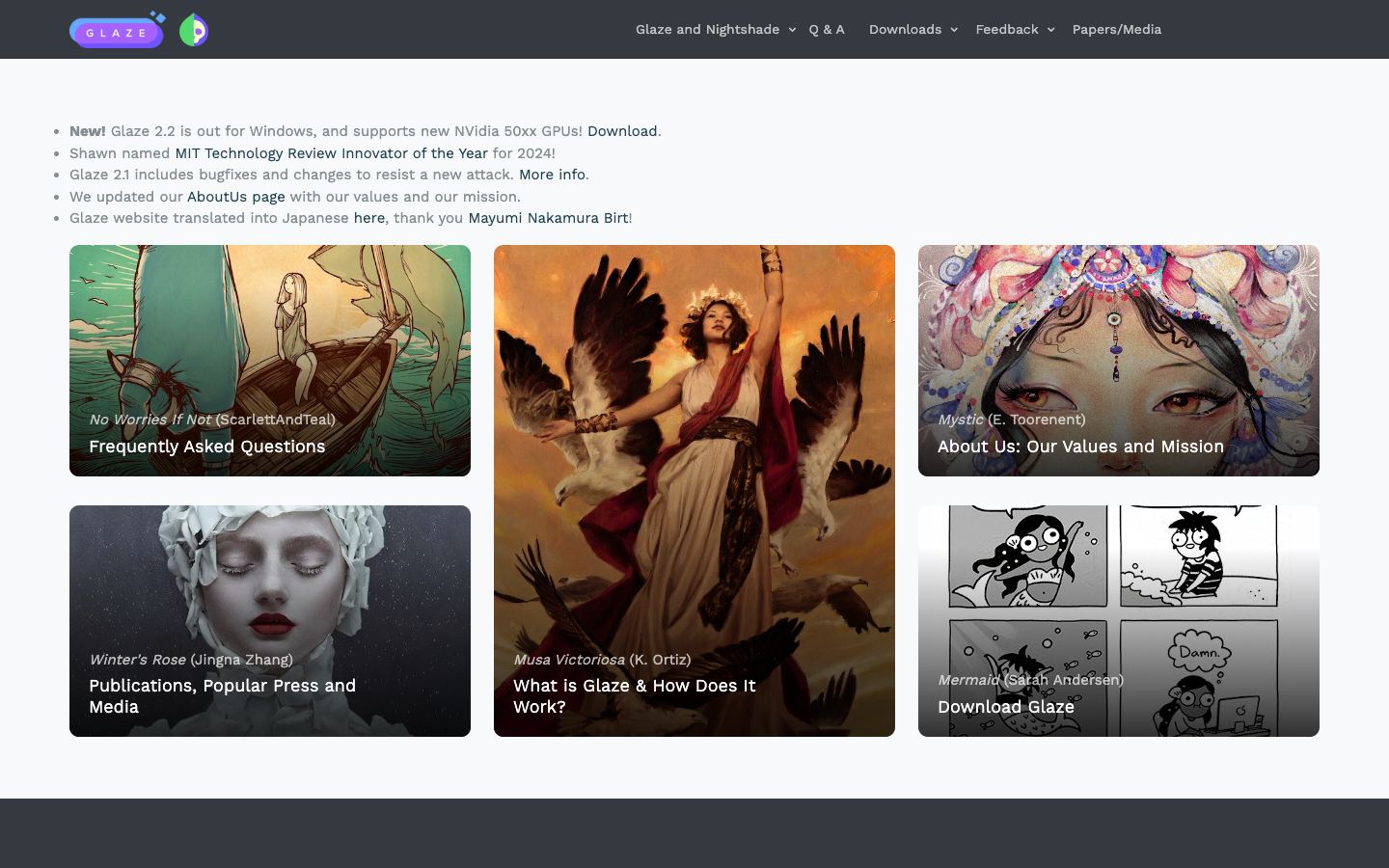
Task: Open the Mayumi Nakamura Birt link
Action: pos(548,218)
